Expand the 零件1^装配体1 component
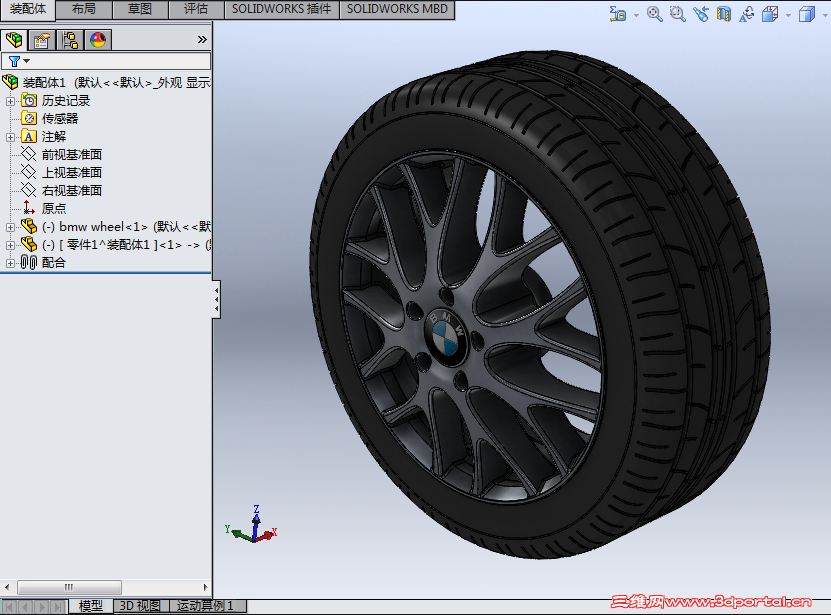 pos(10,245)
